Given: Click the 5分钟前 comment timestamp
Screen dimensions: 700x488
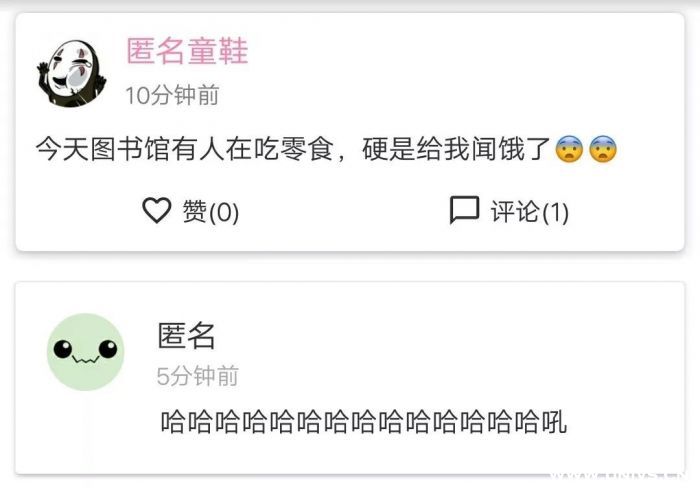Looking at the screenshot, I should click(x=198, y=376).
